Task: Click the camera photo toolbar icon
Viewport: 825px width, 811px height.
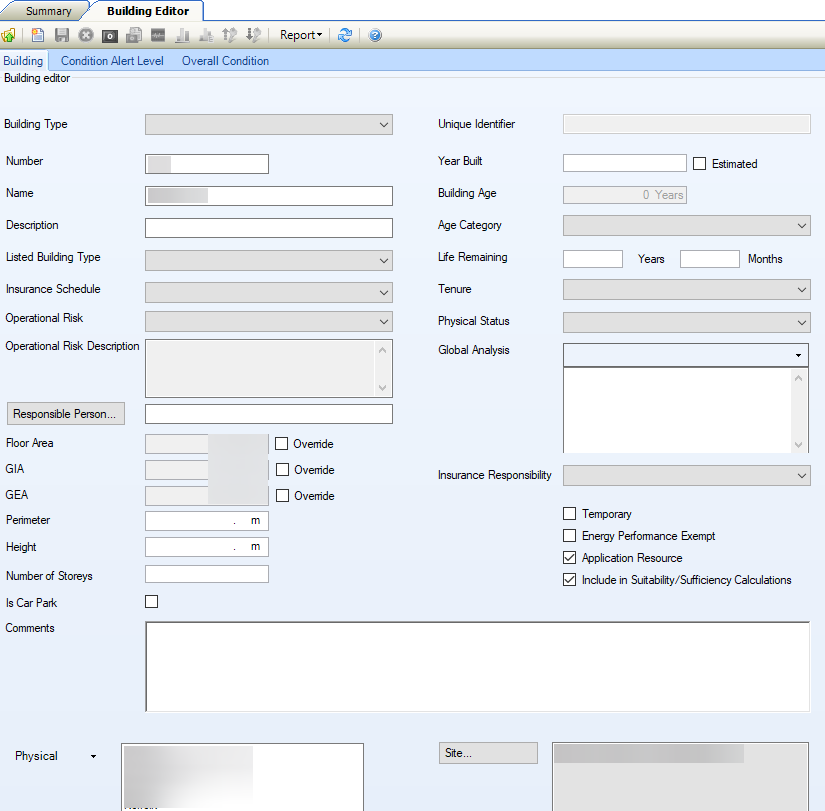Action: pos(110,35)
